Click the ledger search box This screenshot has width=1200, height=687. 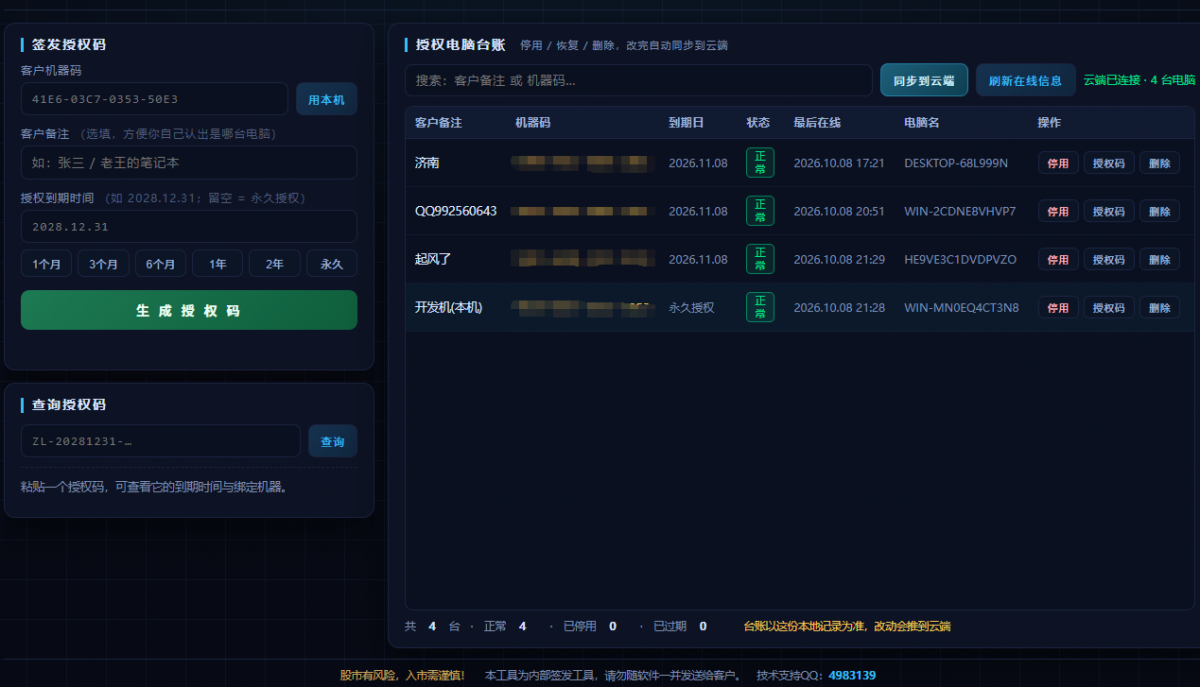(x=638, y=80)
